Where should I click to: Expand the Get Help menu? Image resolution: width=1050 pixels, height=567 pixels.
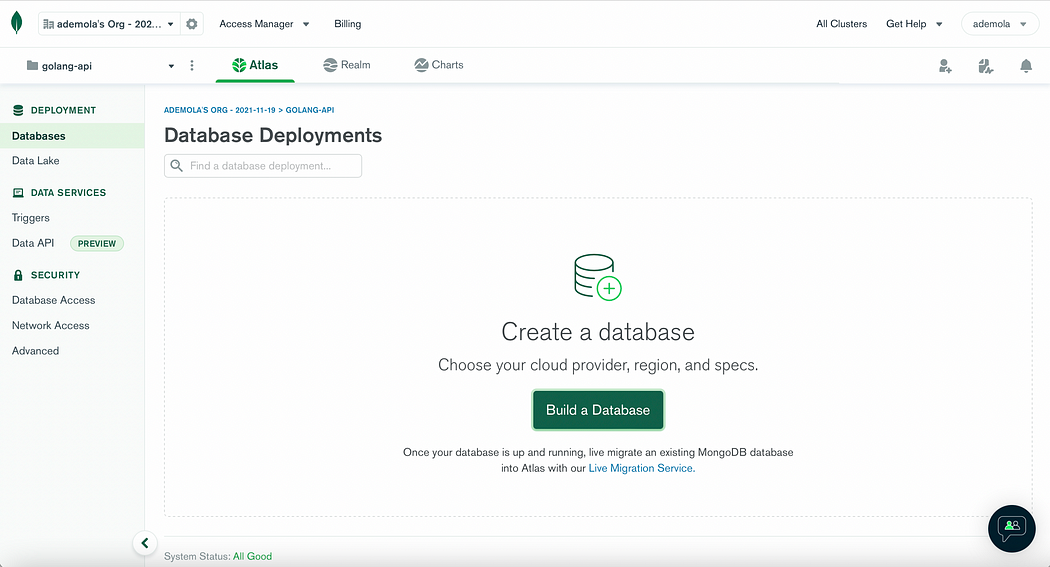pyautogui.click(x=914, y=24)
